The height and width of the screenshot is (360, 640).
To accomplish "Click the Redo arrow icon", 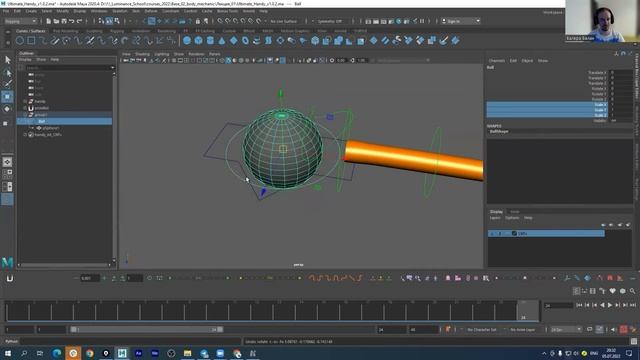I will (x=80, y=21).
